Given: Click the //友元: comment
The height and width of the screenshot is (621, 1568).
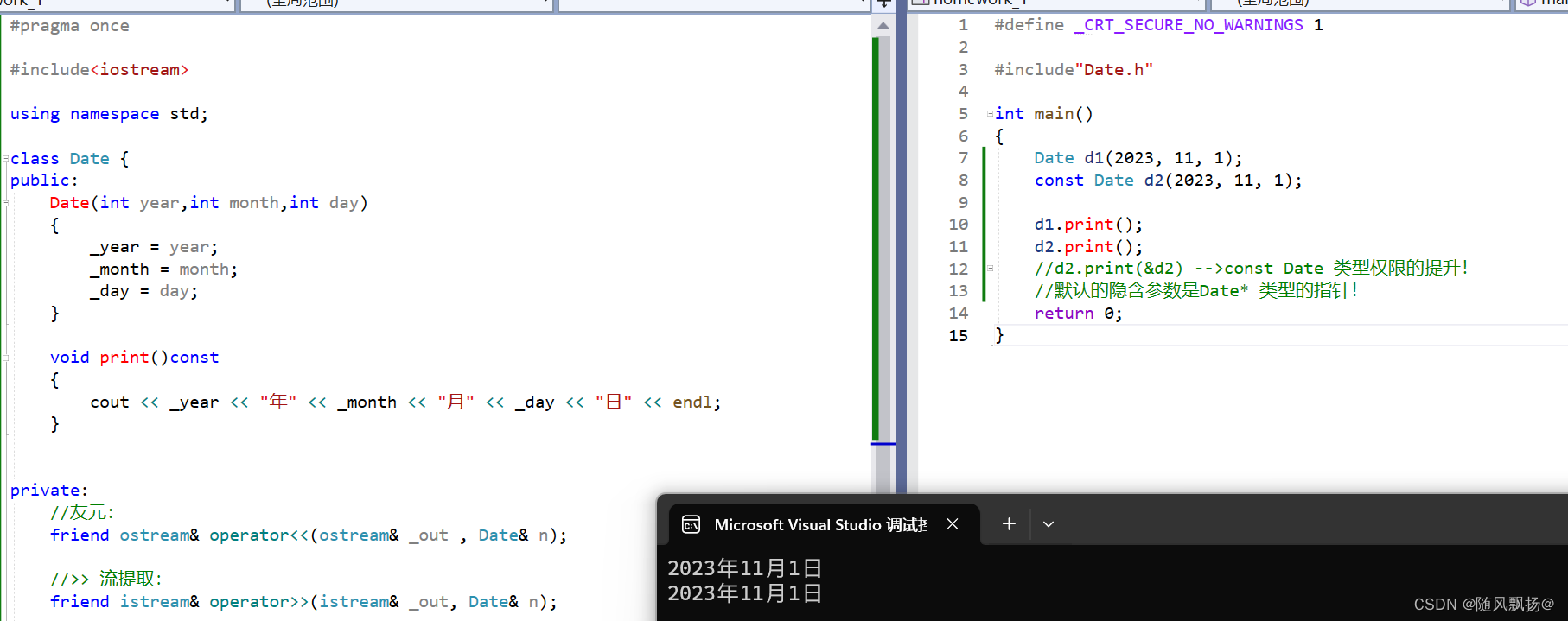Looking at the screenshot, I should pyautogui.click(x=82, y=512).
